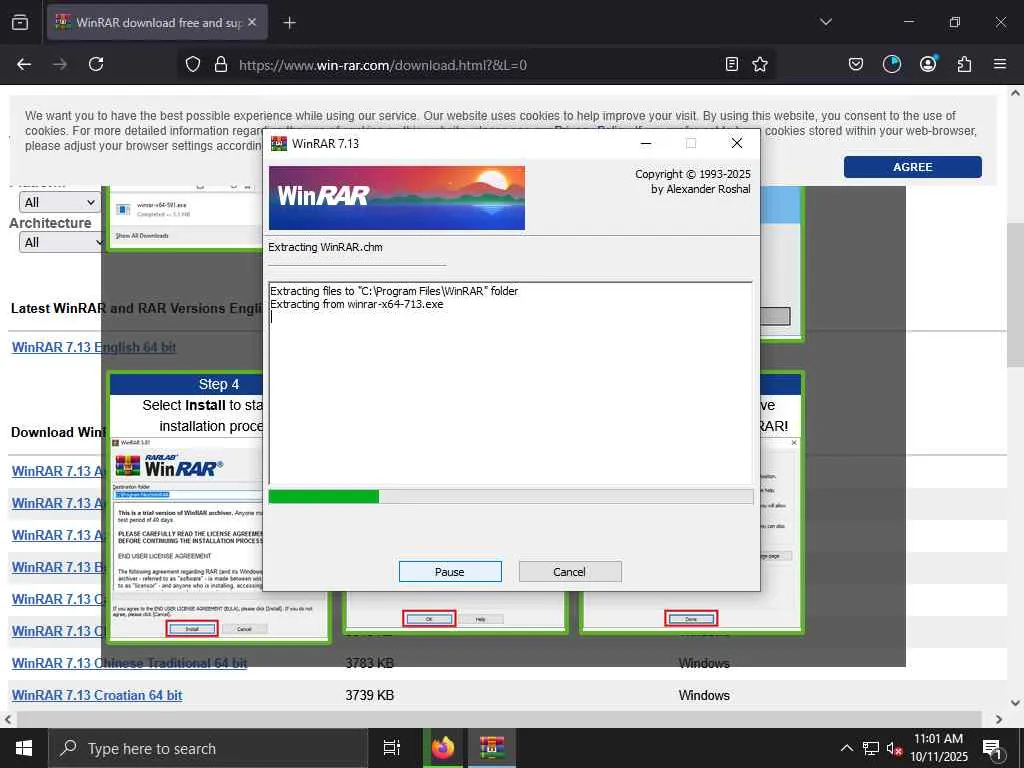List all tabs dropdown arrow

(825, 22)
